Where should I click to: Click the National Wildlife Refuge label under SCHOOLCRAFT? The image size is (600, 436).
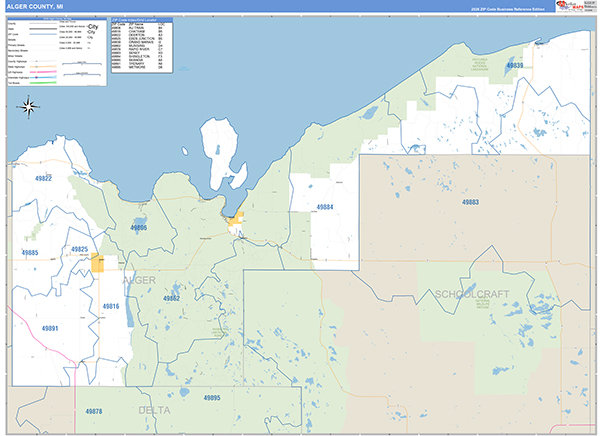click(483, 304)
